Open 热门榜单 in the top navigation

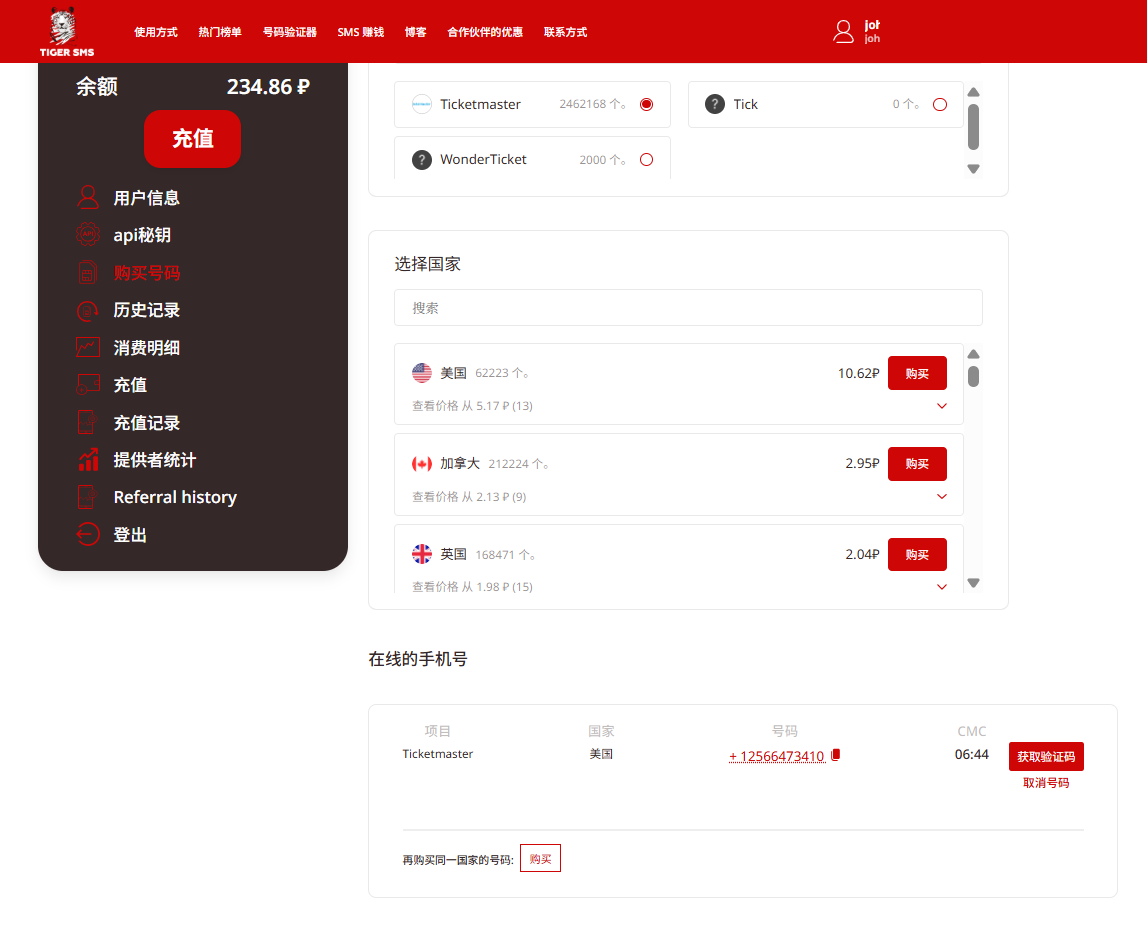(x=220, y=32)
